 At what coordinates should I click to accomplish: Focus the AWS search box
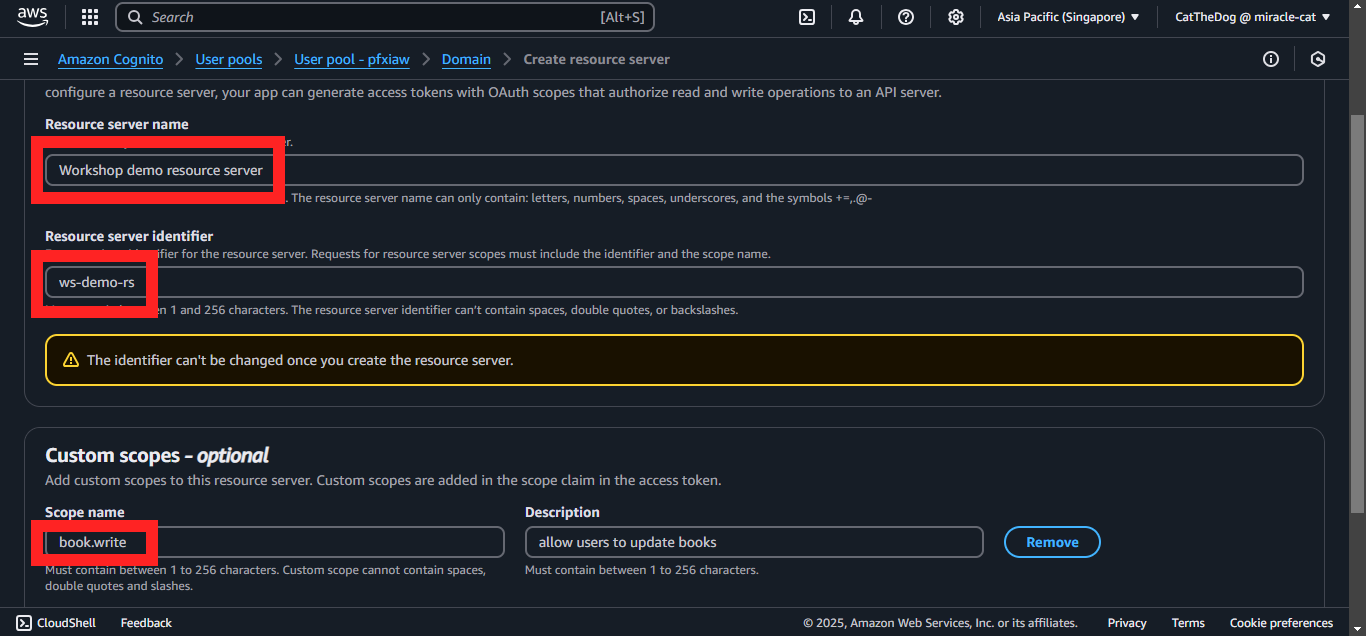tap(386, 17)
